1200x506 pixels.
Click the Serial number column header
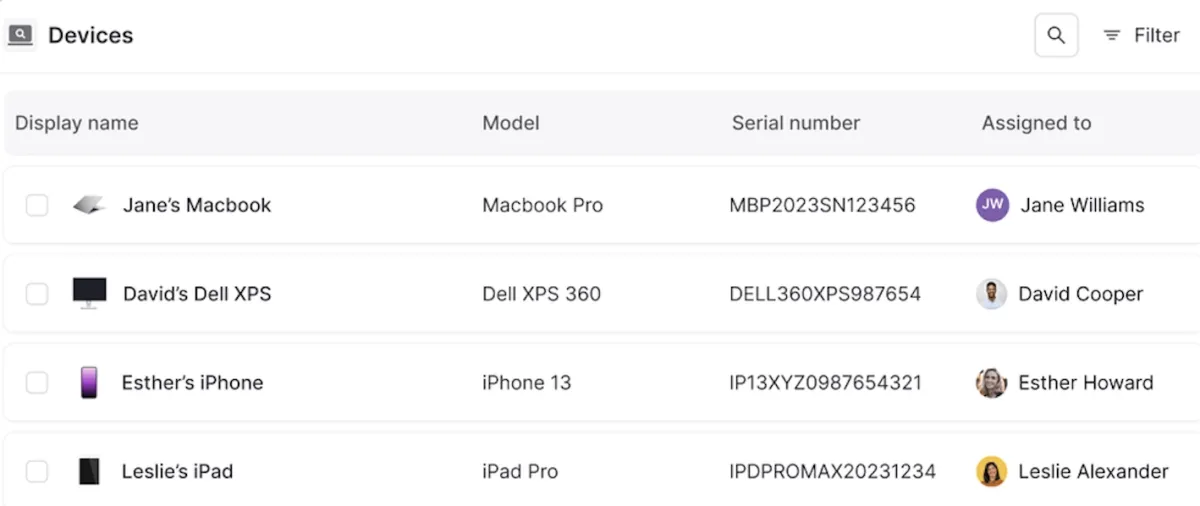coord(796,123)
